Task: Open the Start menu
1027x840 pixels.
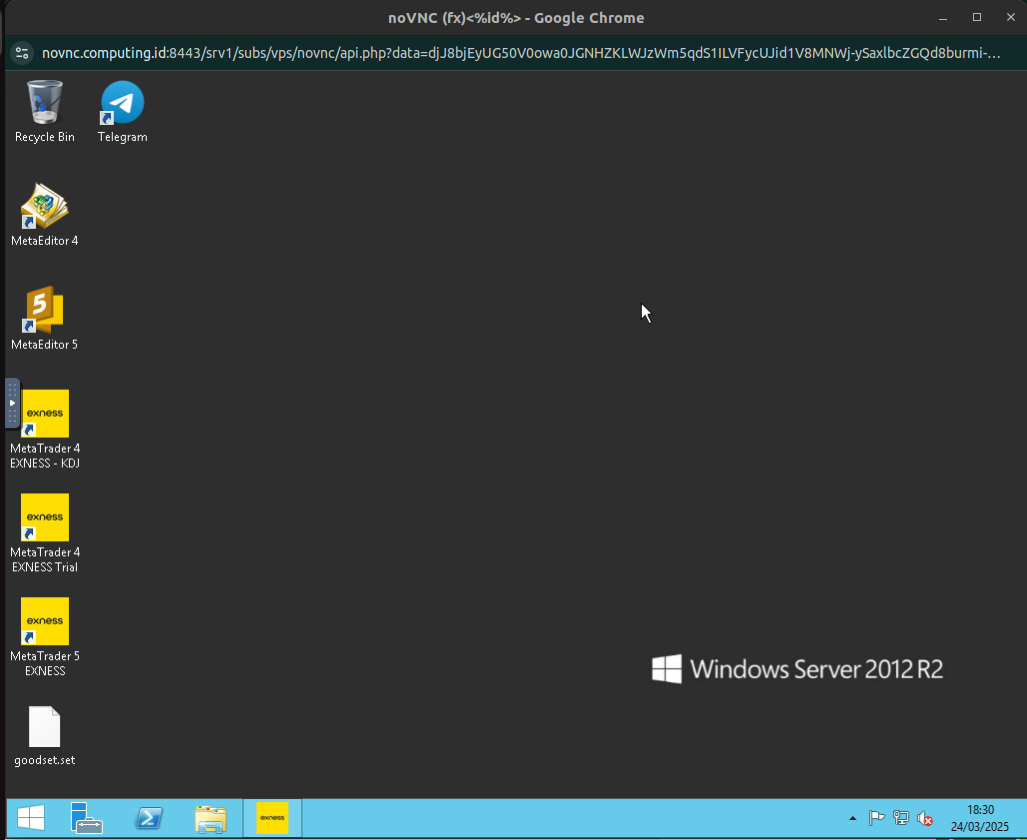Action: (x=29, y=818)
